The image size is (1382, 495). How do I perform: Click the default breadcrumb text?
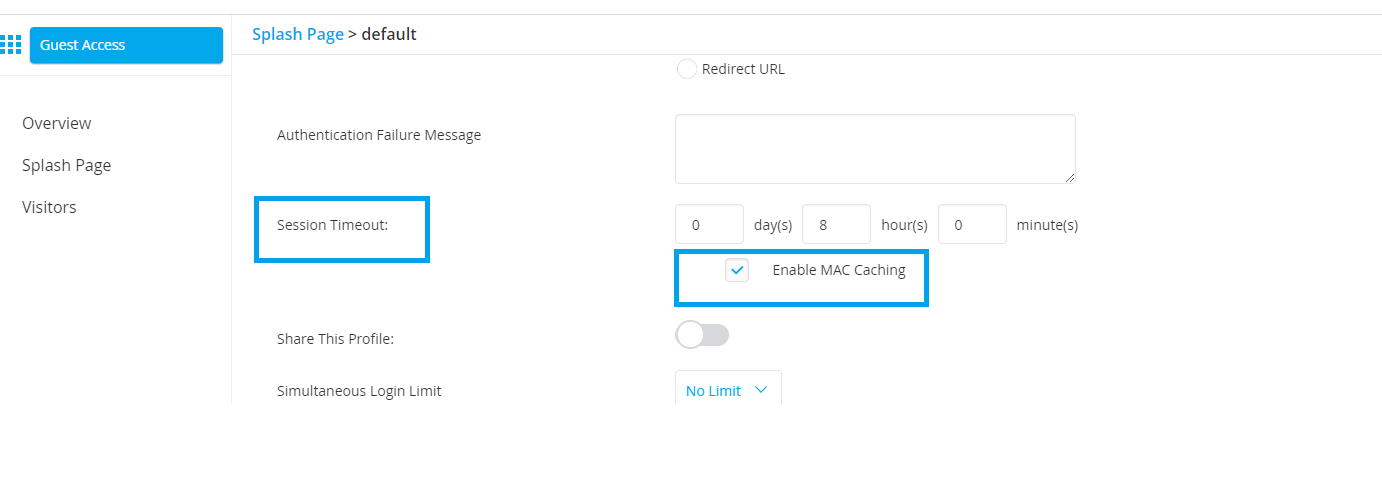(x=389, y=34)
